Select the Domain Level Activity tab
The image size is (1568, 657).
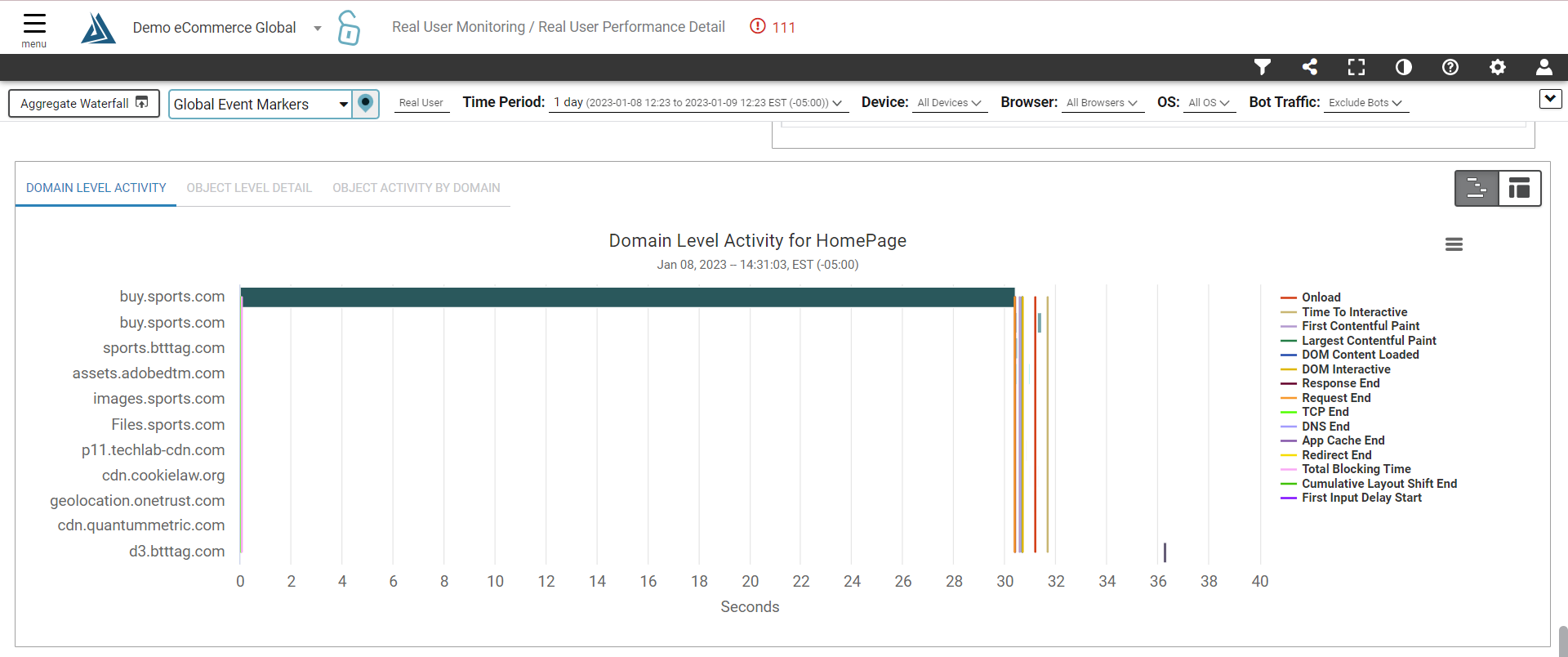point(96,188)
